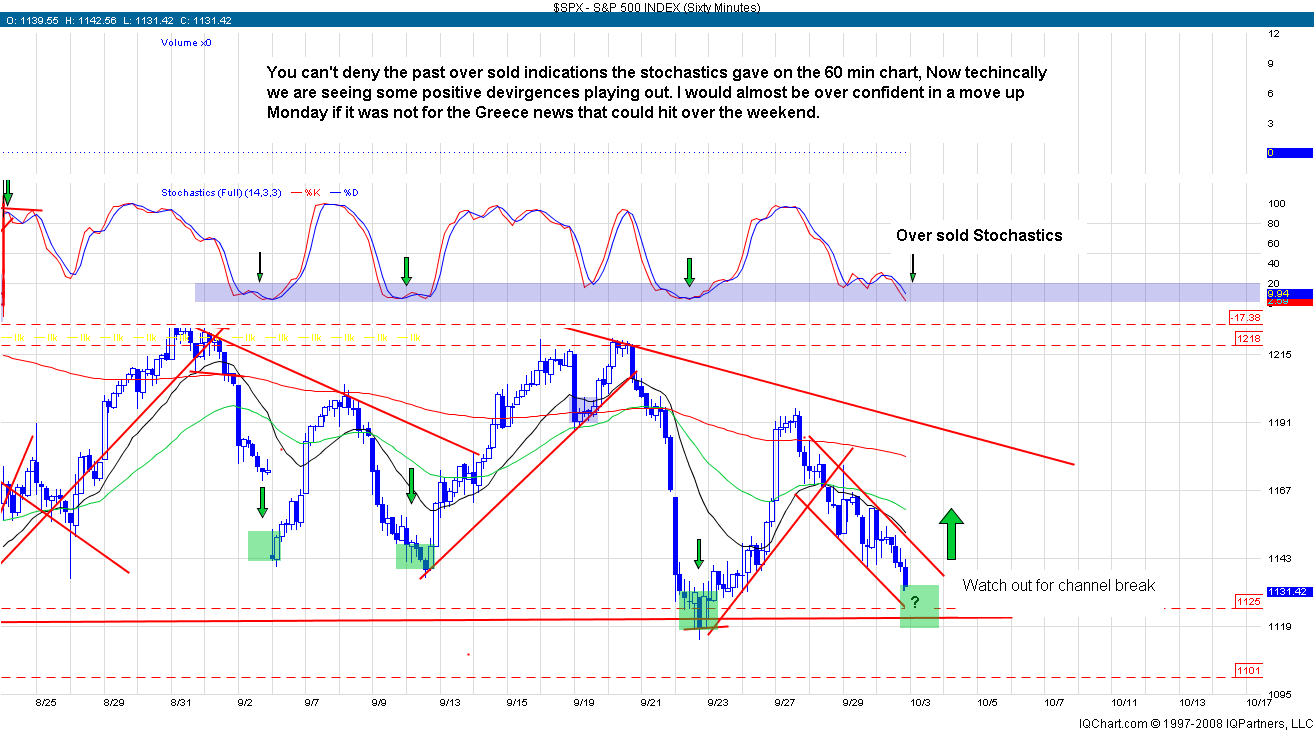The width and height of the screenshot is (1314, 730).
Task: Select the %D legend entry
Action: pos(350,192)
